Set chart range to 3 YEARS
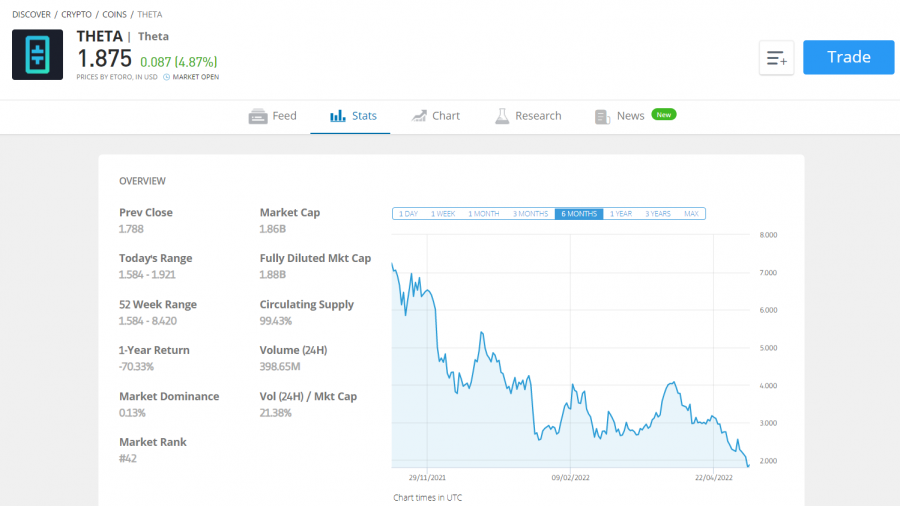This screenshot has height=506, width=900. pos(657,213)
